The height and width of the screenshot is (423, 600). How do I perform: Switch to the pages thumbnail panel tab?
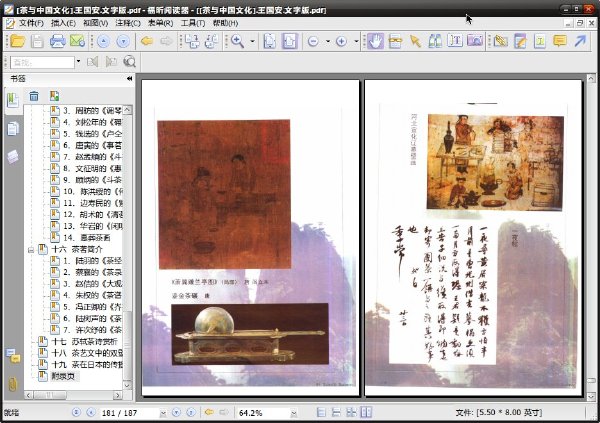[13, 129]
